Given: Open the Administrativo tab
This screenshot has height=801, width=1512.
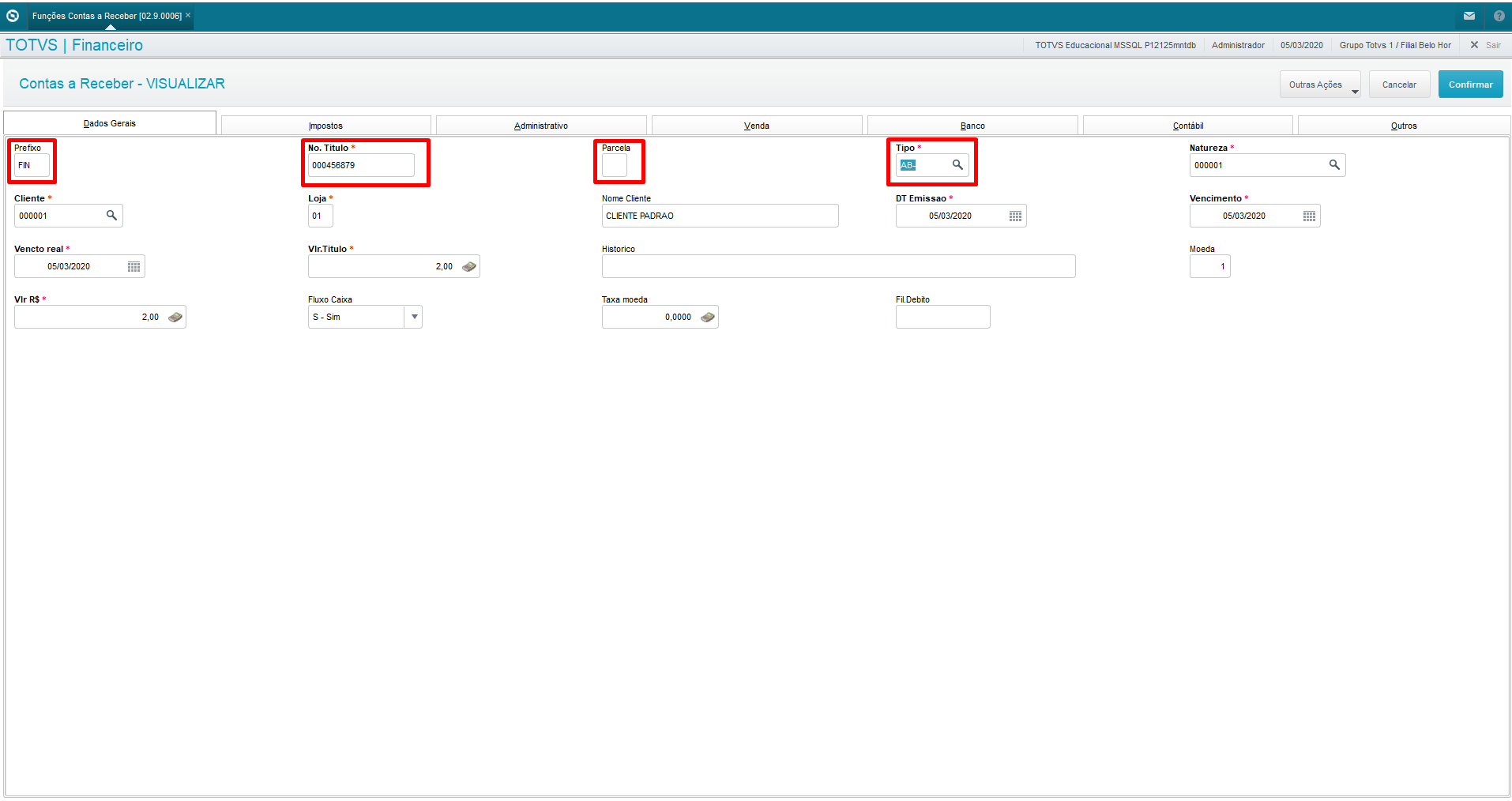Looking at the screenshot, I should click(541, 126).
